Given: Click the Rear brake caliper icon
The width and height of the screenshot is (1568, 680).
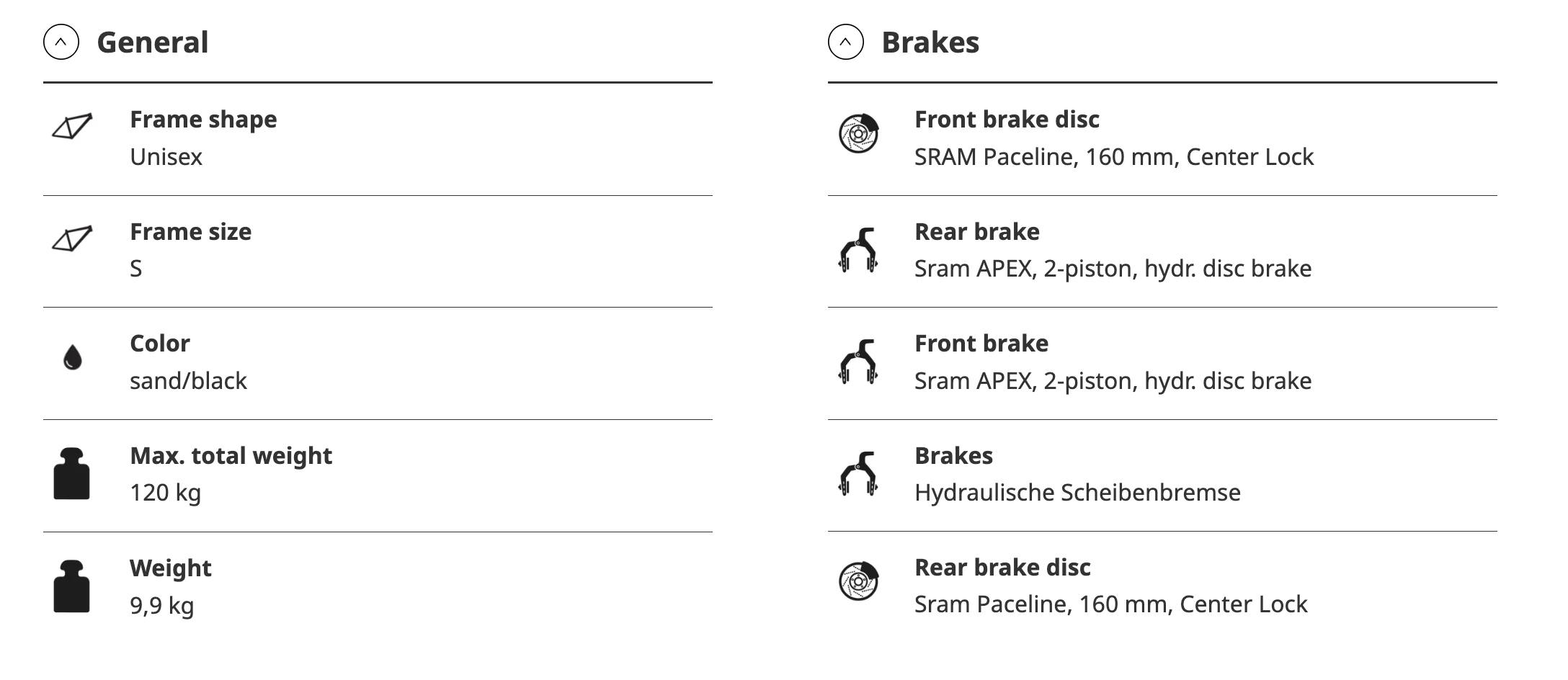Looking at the screenshot, I should (x=858, y=251).
